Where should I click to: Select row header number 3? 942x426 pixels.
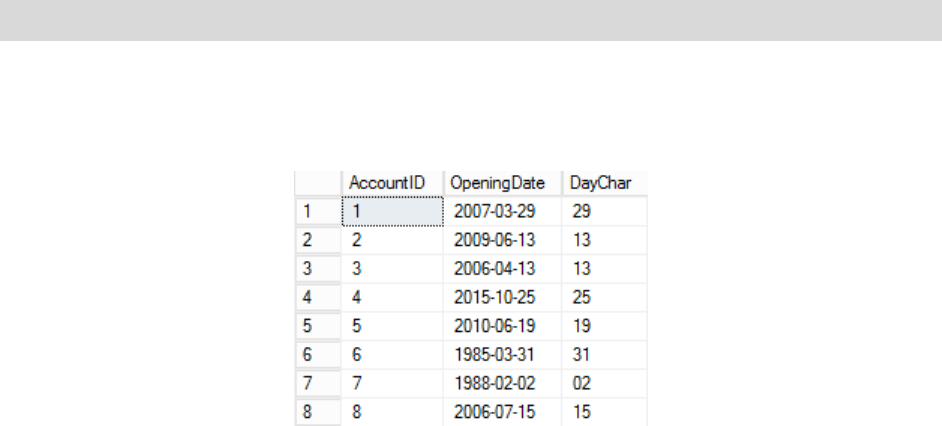[317, 268]
